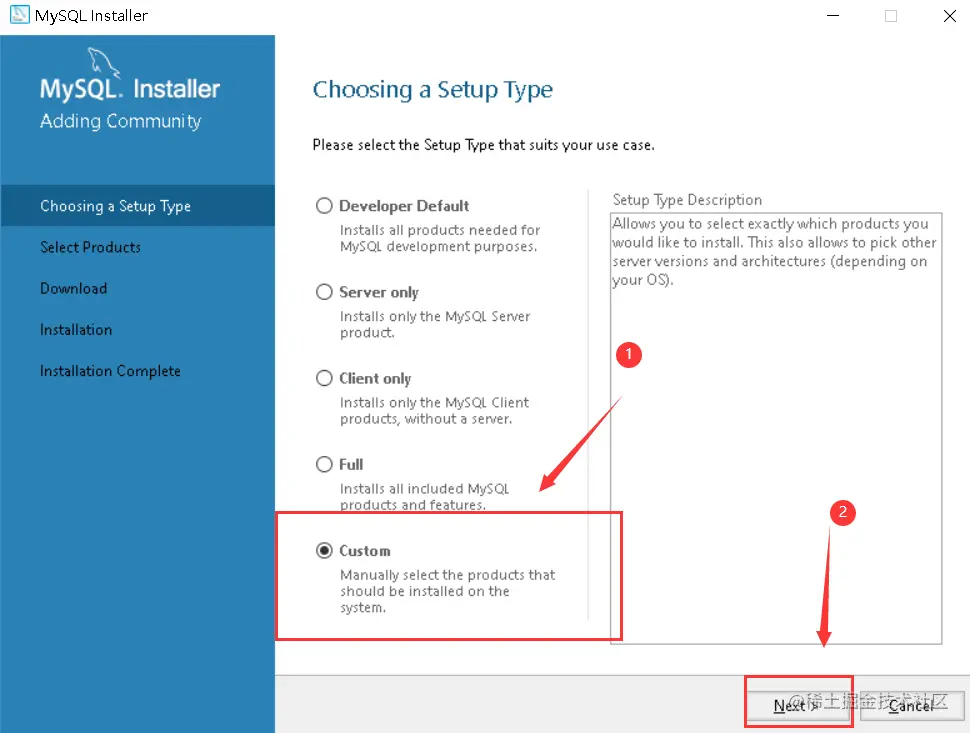
Task: Click 'Manually select the products' description
Action: point(447,591)
